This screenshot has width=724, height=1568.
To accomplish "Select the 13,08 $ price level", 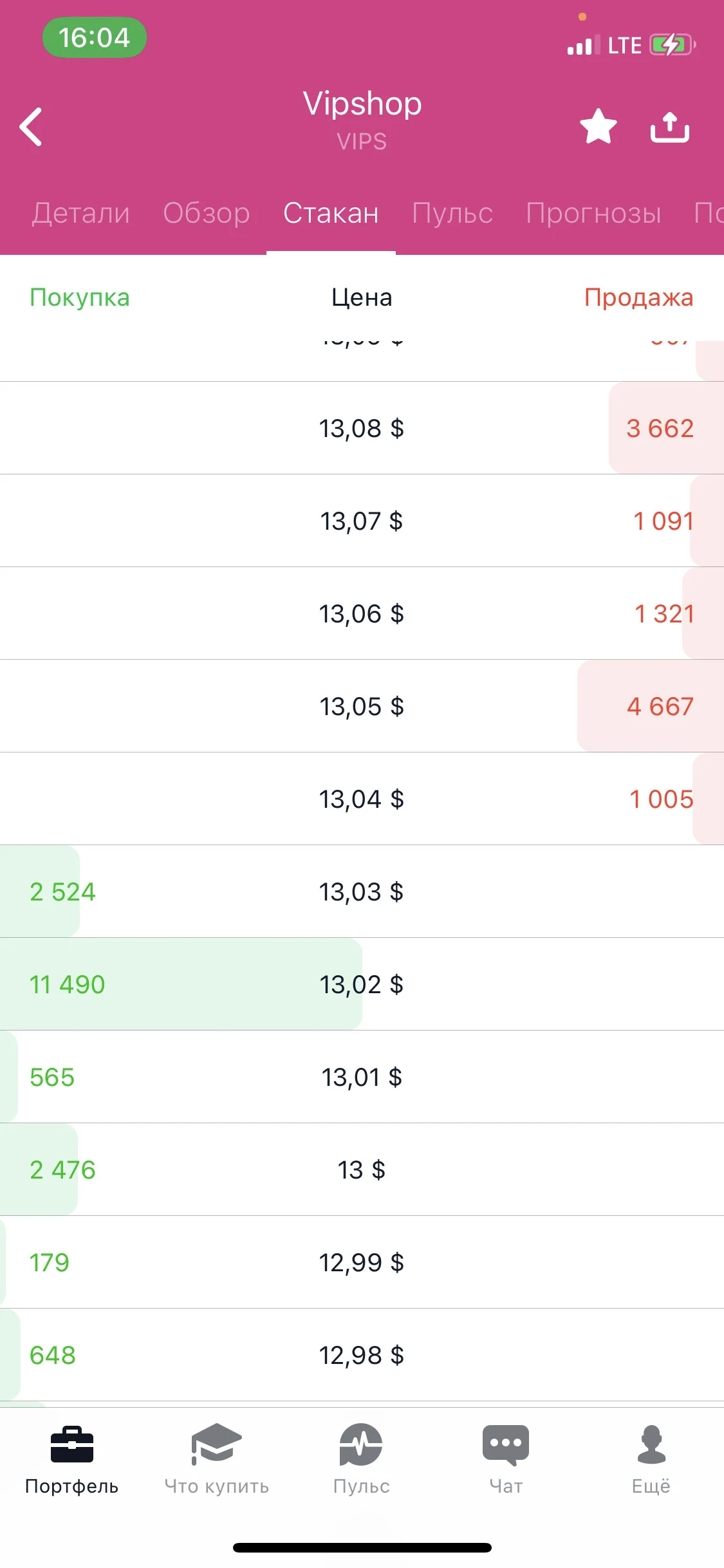I will 362,428.
